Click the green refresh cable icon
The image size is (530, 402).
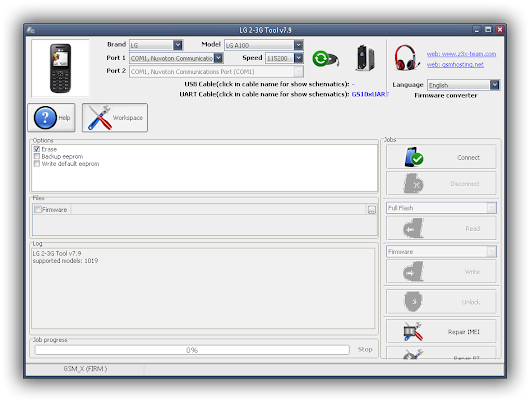click(325, 59)
